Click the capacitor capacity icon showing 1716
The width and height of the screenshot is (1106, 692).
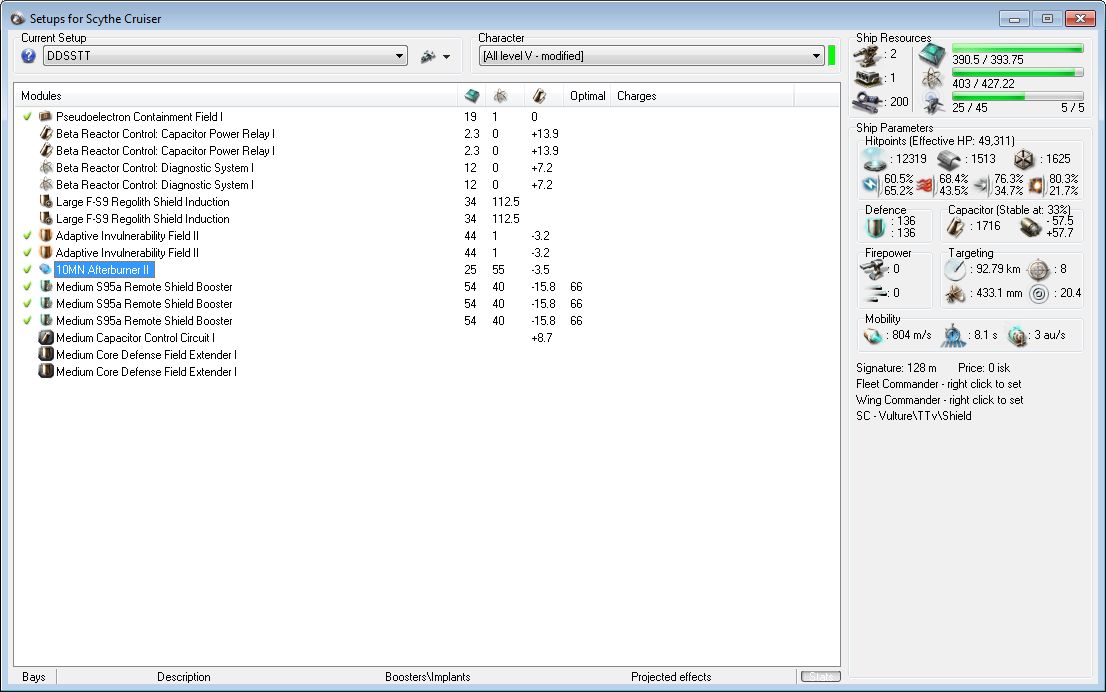coord(956,227)
